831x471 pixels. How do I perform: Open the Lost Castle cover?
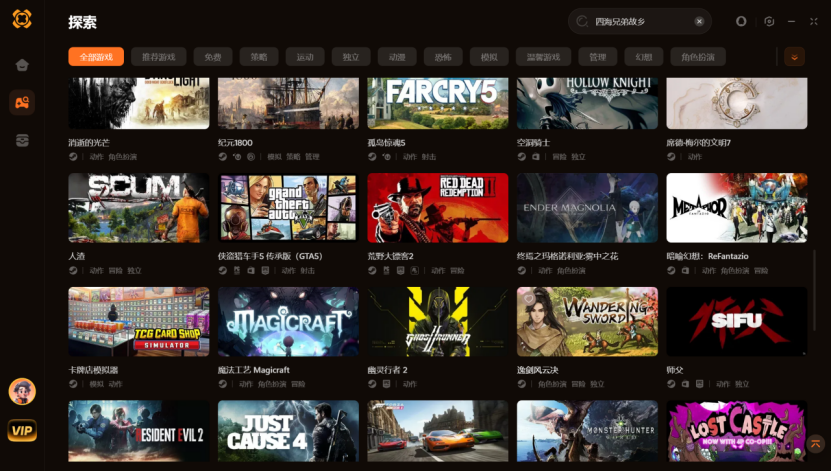click(737, 431)
